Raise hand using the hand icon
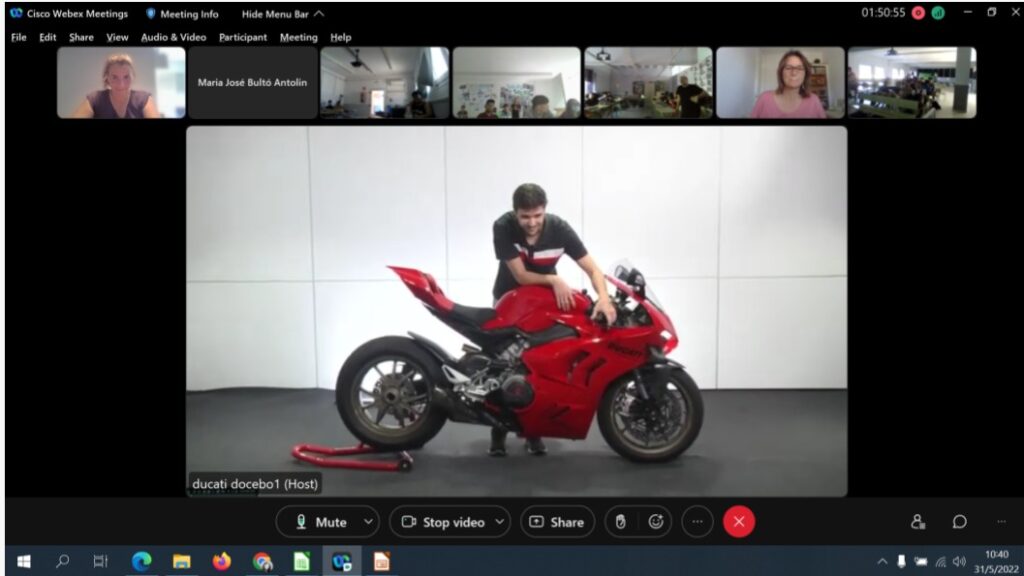The height and width of the screenshot is (576, 1024). point(620,522)
